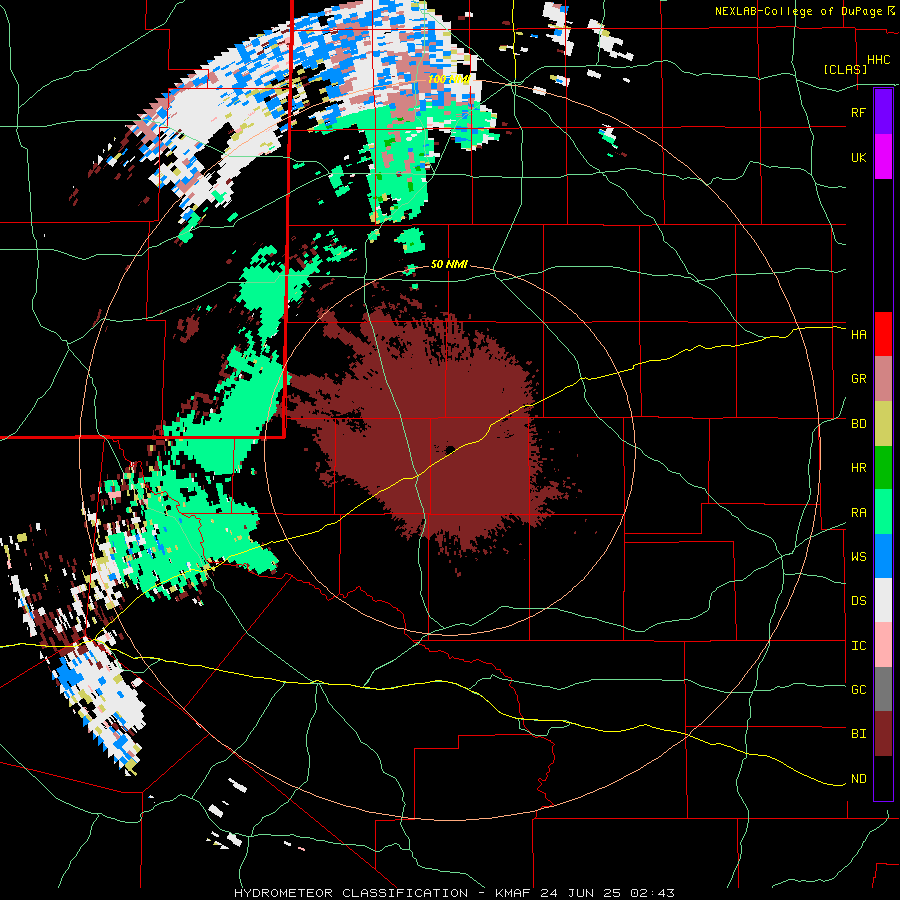The height and width of the screenshot is (900, 900).
Task: Click the RF purple legend swatch
Action: tap(883, 112)
